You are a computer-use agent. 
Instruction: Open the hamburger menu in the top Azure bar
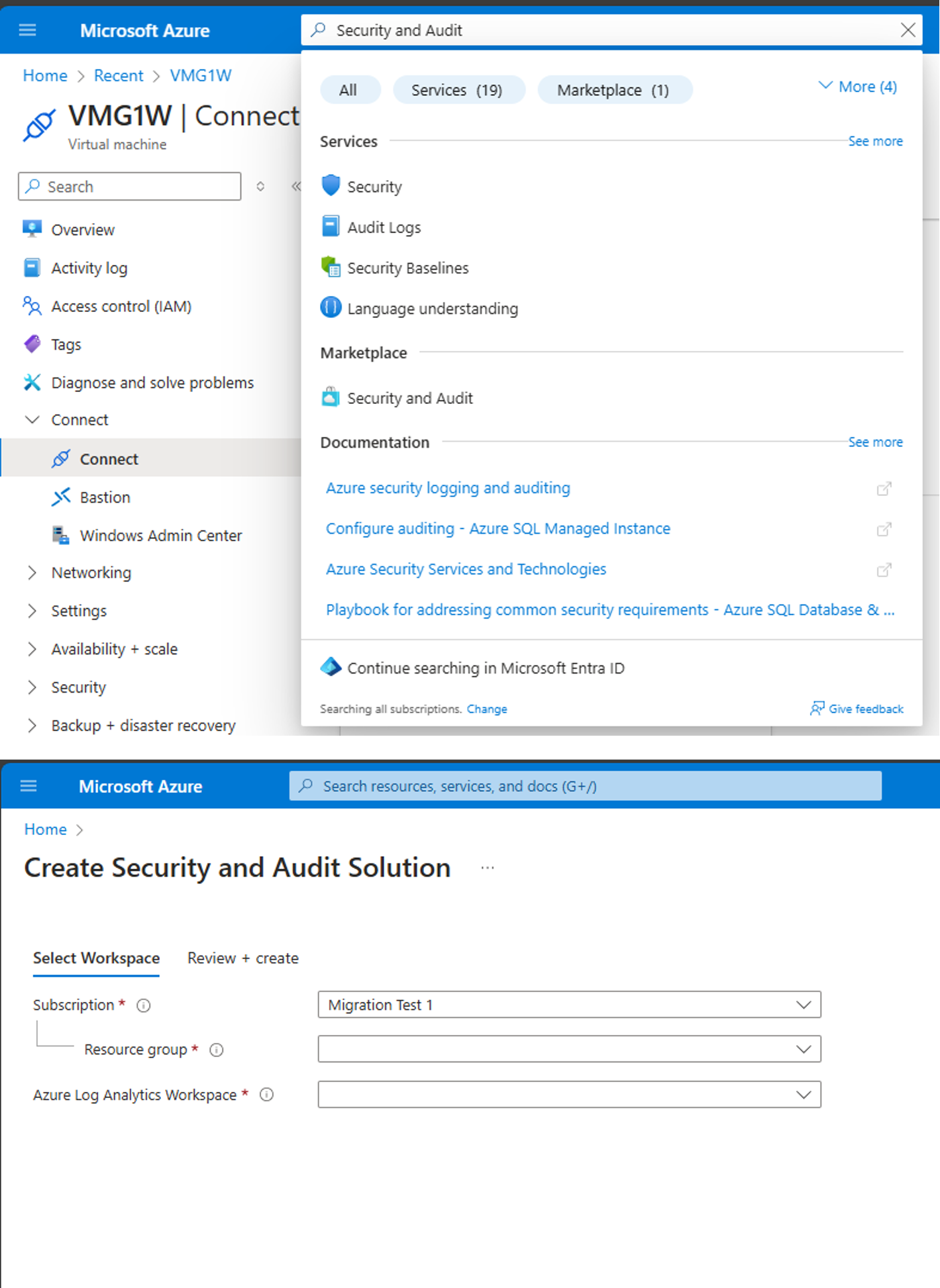click(27, 30)
